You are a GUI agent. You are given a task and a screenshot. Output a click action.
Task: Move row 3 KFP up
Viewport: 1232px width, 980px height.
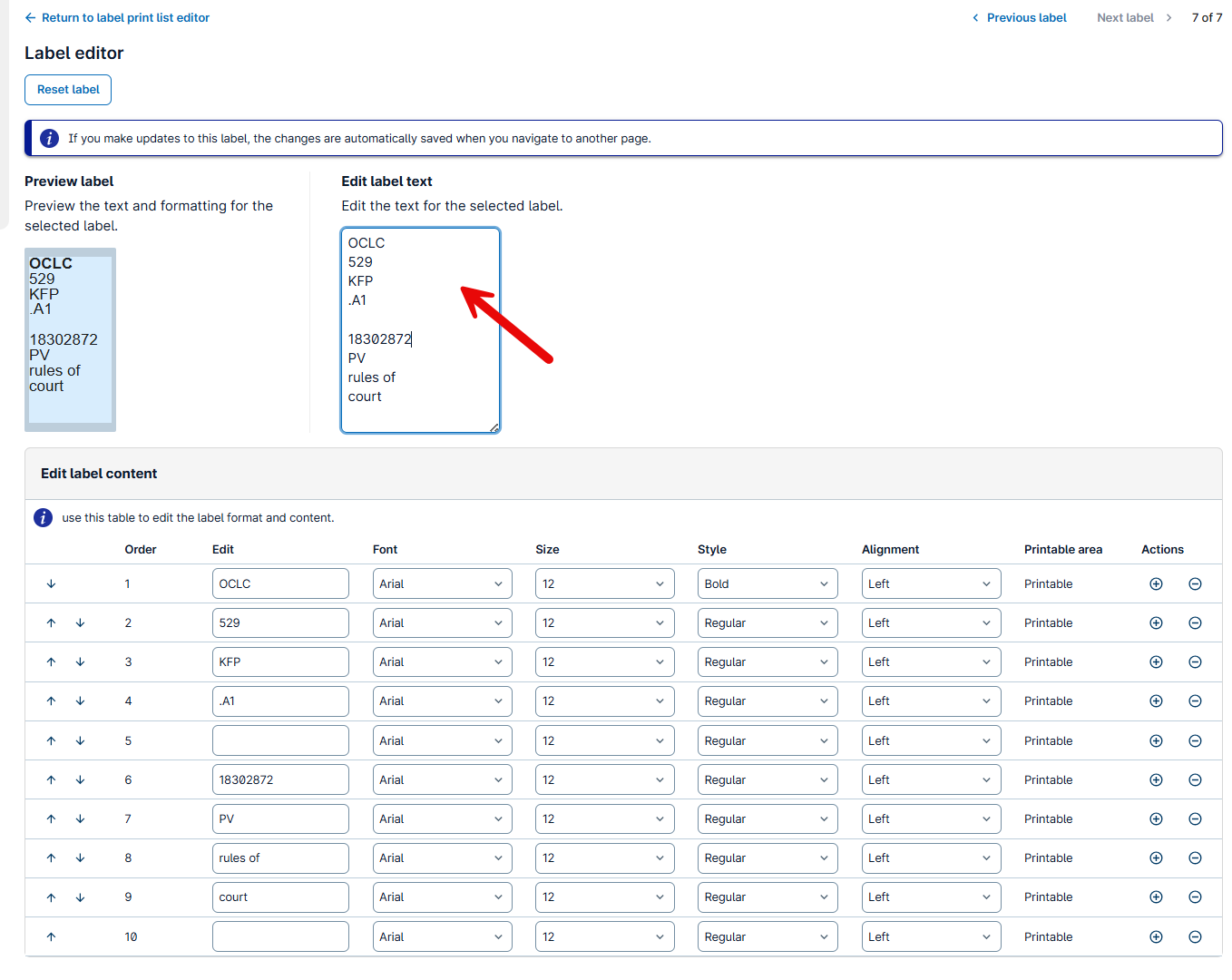pos(52,662)
